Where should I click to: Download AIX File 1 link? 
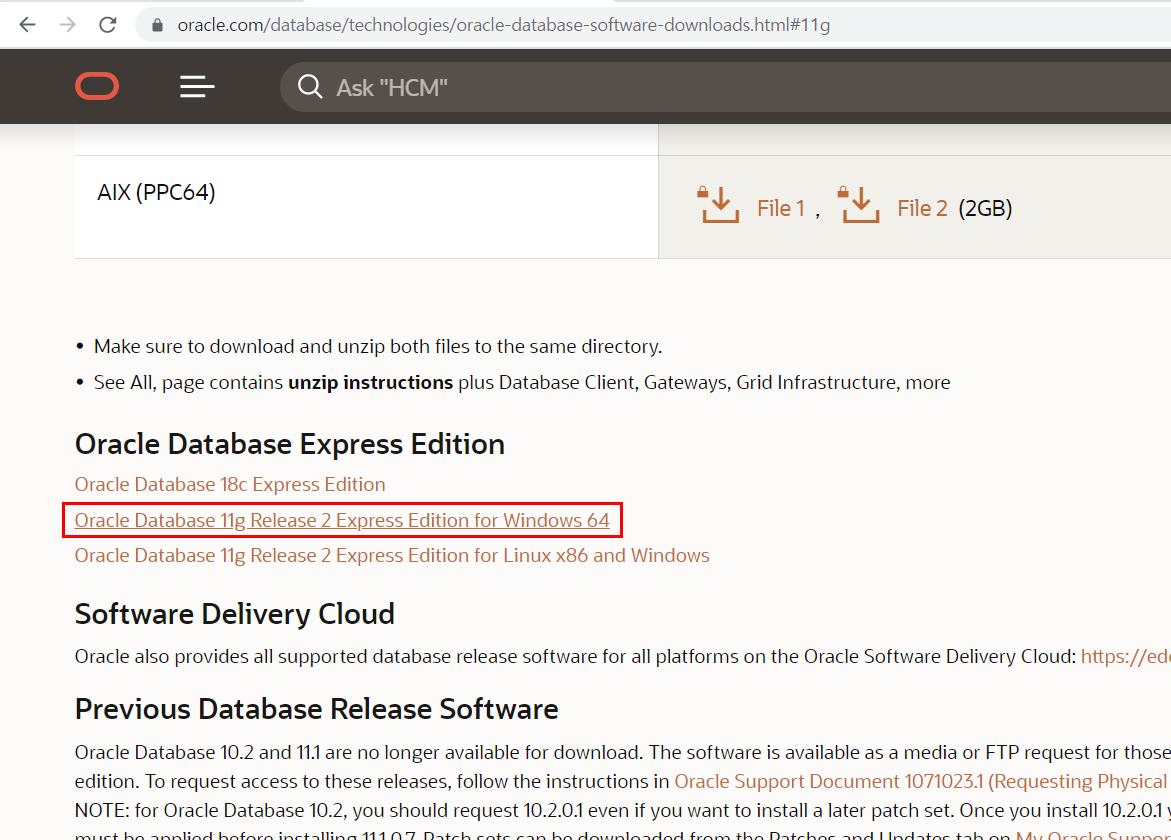click(780, 208)
